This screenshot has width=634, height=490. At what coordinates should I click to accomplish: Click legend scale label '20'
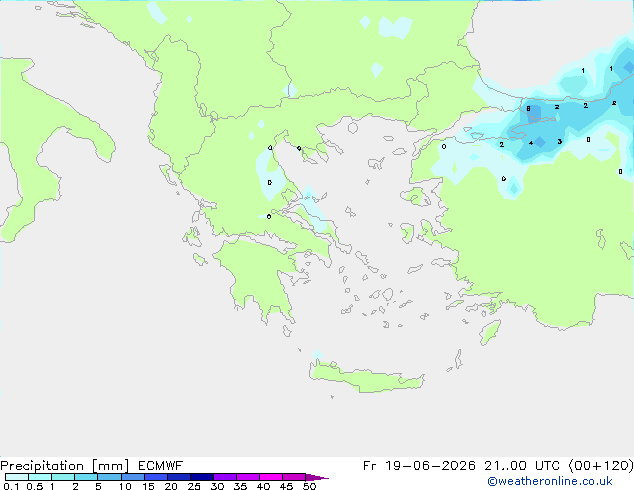point(171,486)
